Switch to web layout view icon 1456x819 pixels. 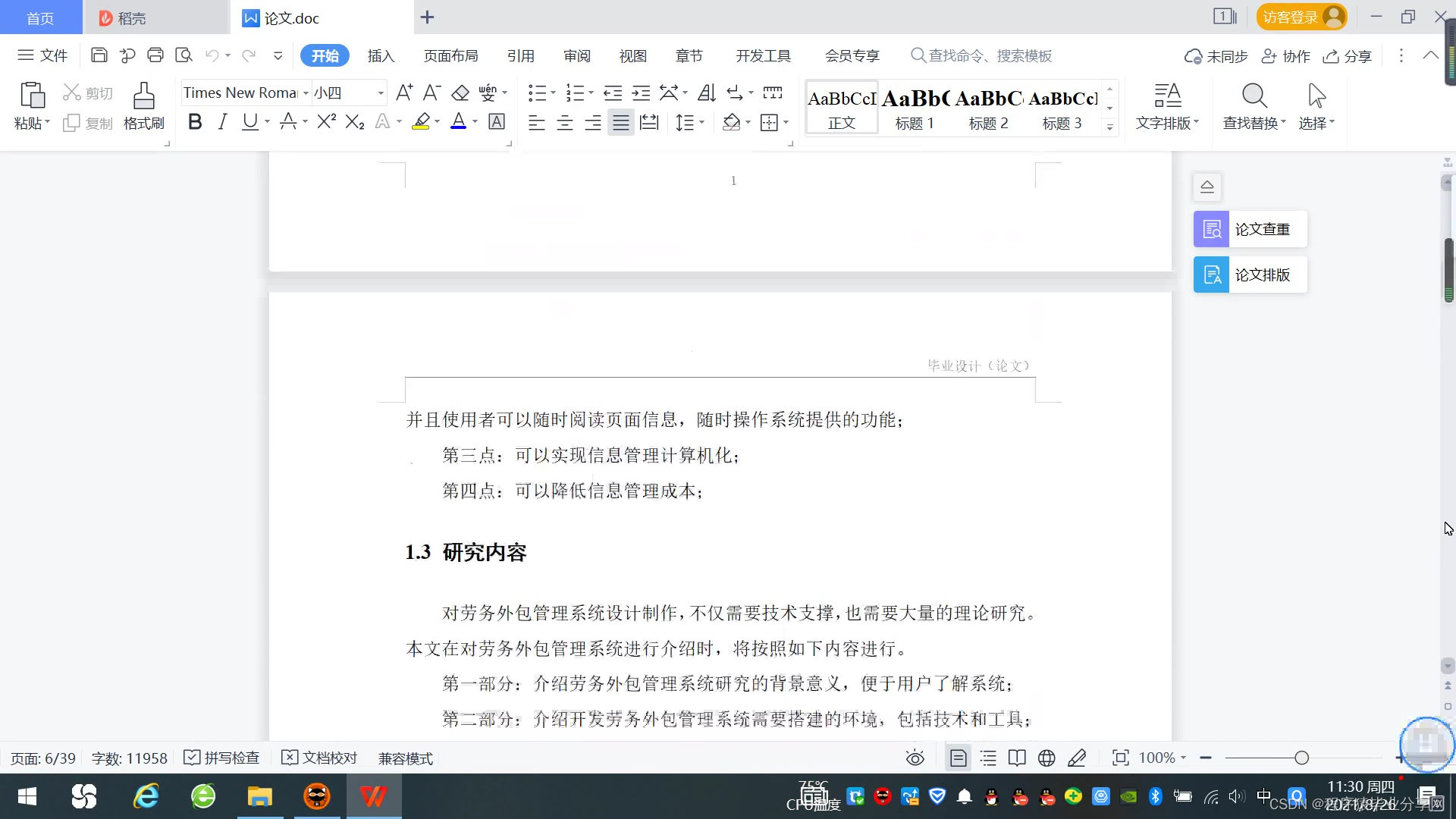coord(1046,758)
